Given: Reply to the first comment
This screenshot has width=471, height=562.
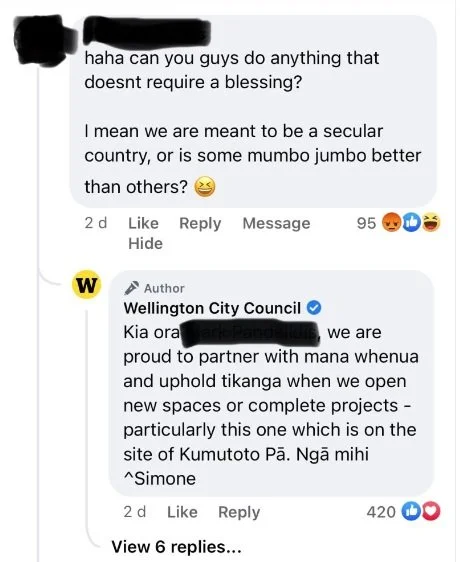Looking at the screenshot, I should 200,223.
